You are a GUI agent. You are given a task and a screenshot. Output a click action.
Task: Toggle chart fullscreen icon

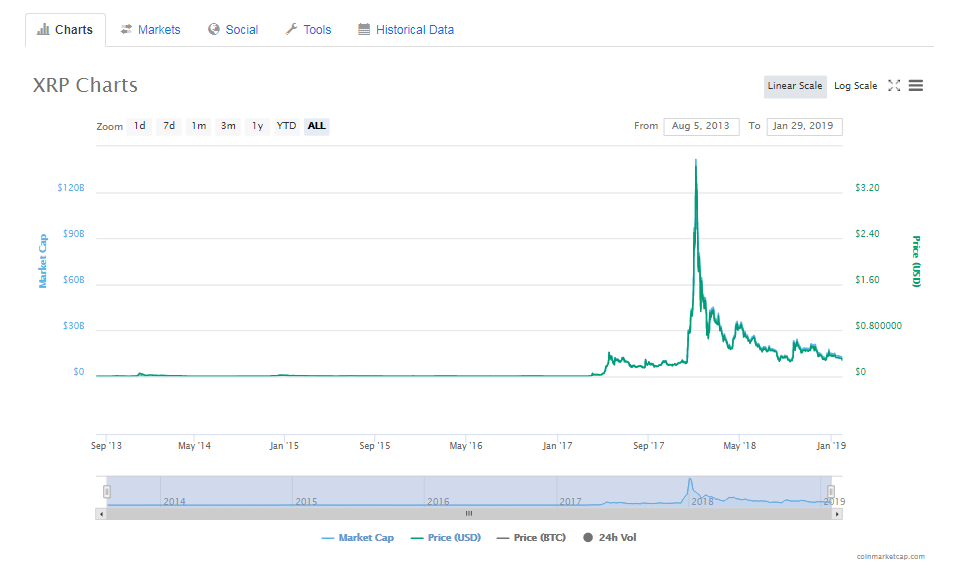click(894, 86)
